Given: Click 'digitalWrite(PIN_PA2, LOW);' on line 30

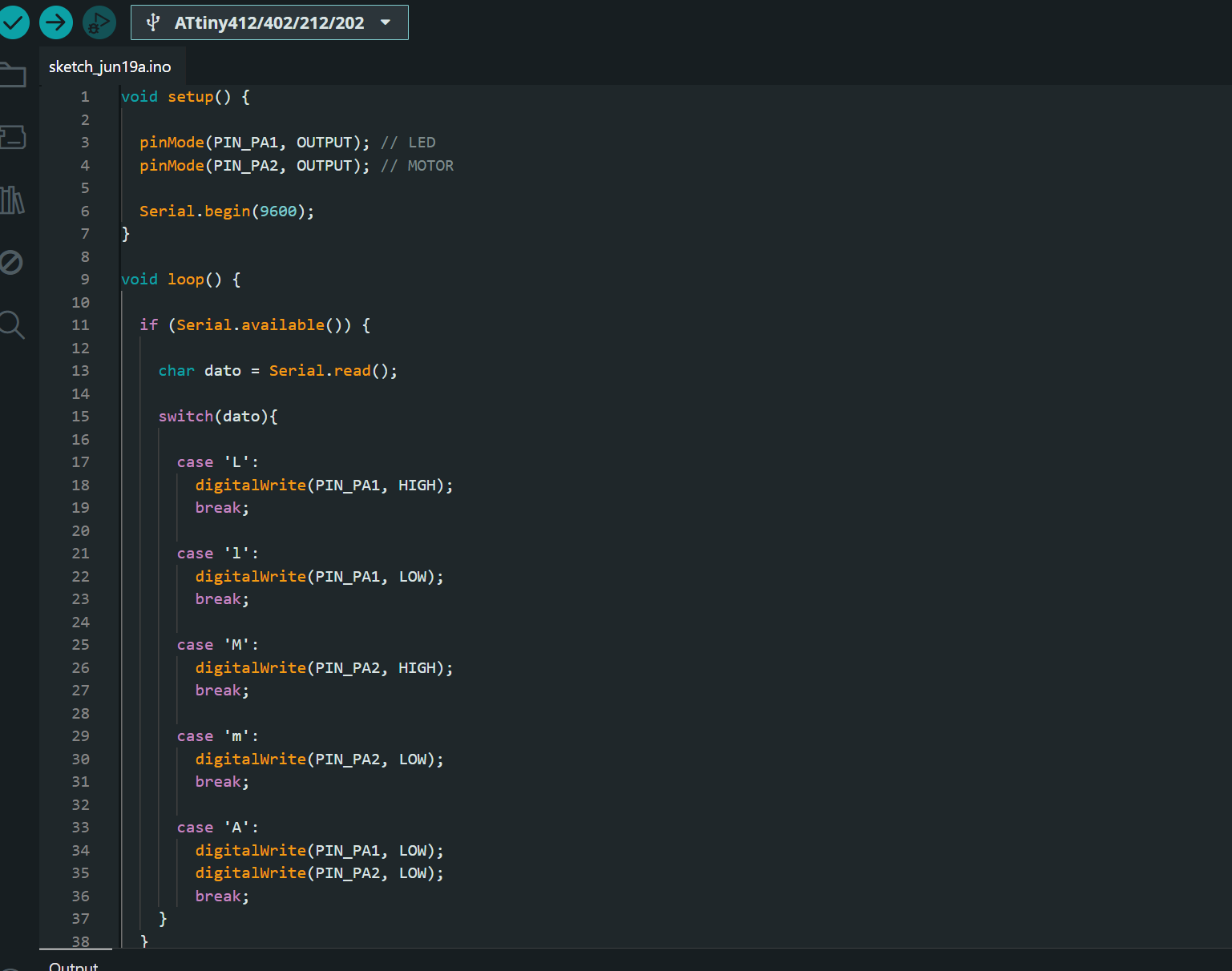Looking at the screenshot, I should tap(320, 759).
